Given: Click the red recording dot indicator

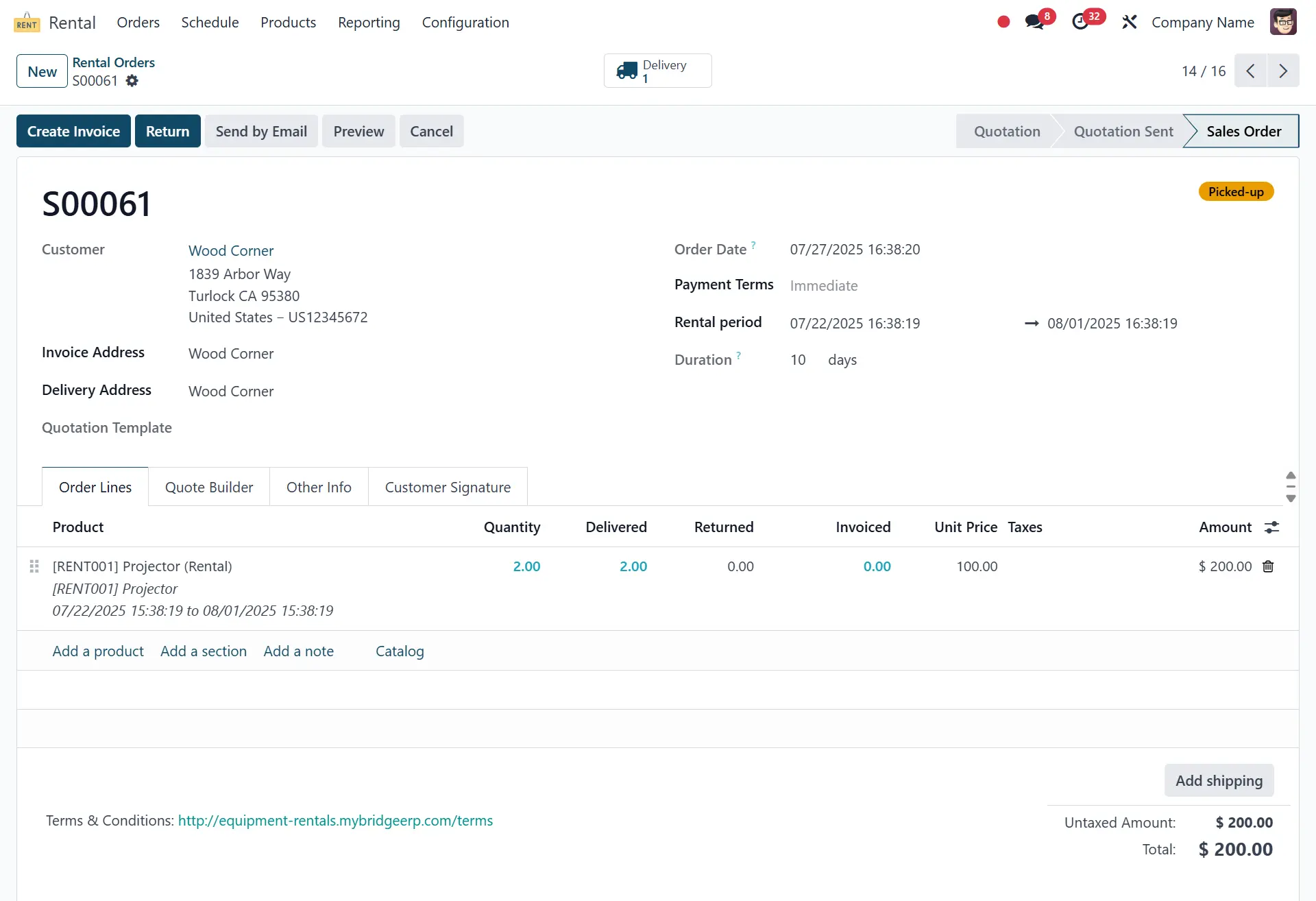Looking at the screenshot, I should point(1003,22).
